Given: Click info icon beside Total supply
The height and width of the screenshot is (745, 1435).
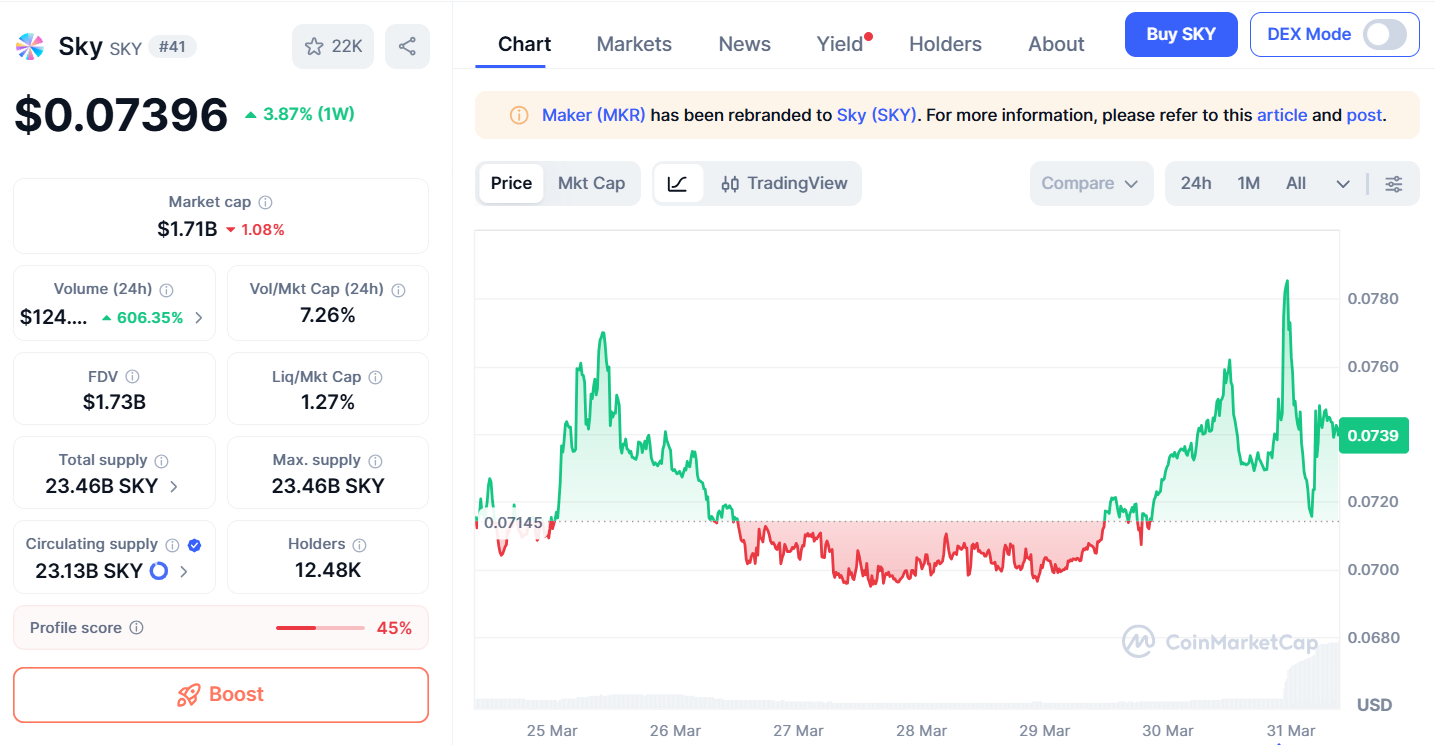Looking at the screenshot, I should pos(161,461).
